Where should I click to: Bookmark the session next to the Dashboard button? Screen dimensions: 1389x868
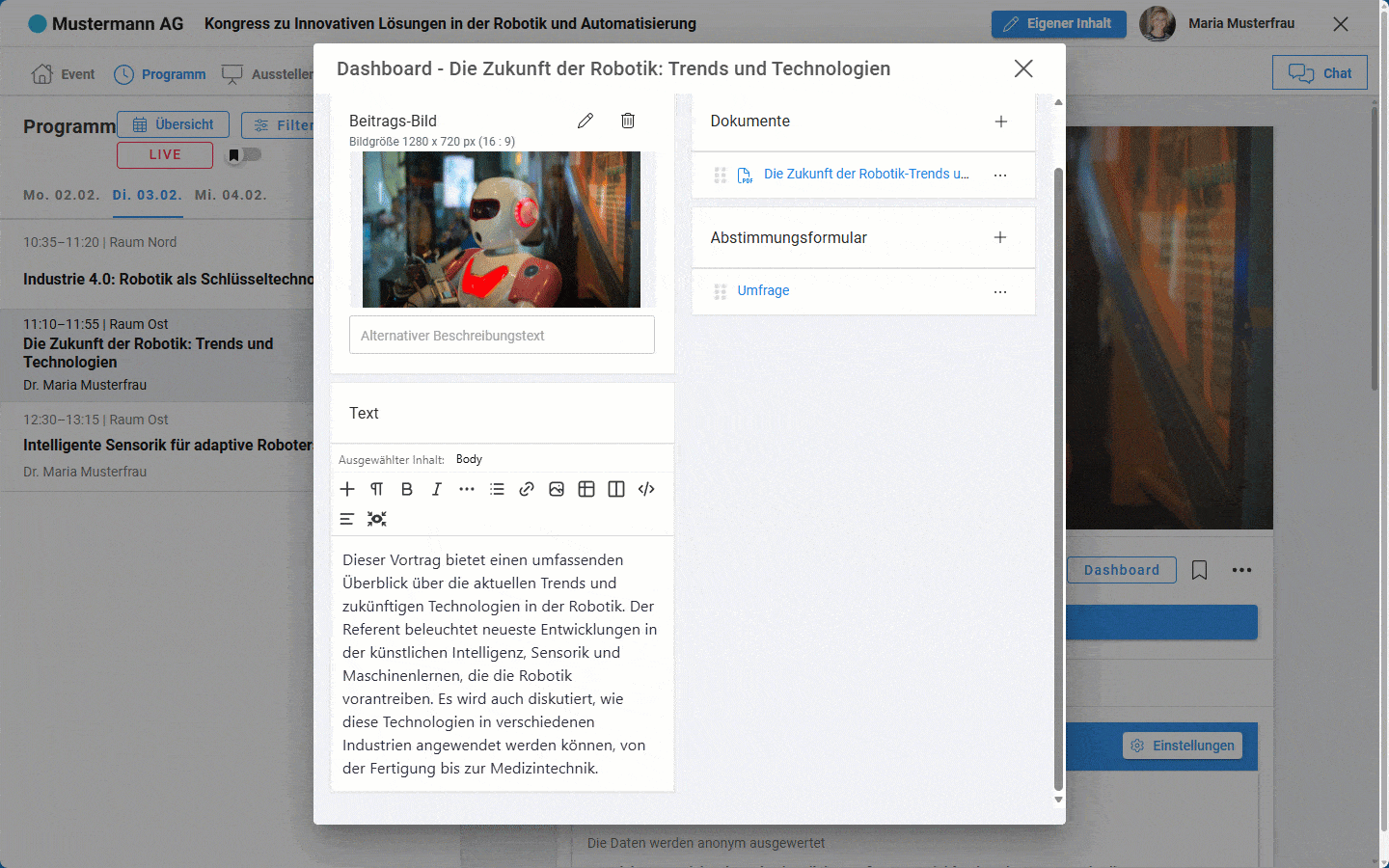pos(1199,570)
